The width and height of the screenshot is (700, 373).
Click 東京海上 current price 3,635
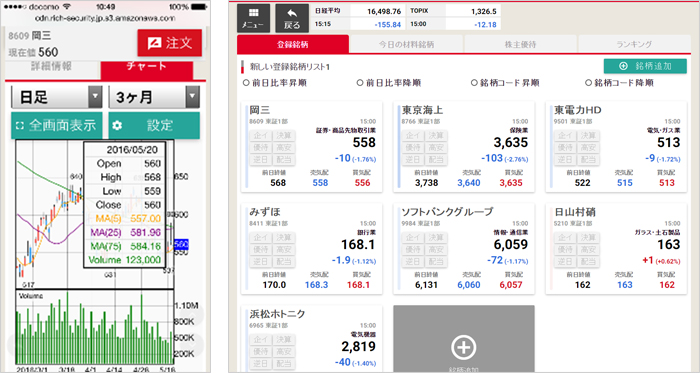511,143
